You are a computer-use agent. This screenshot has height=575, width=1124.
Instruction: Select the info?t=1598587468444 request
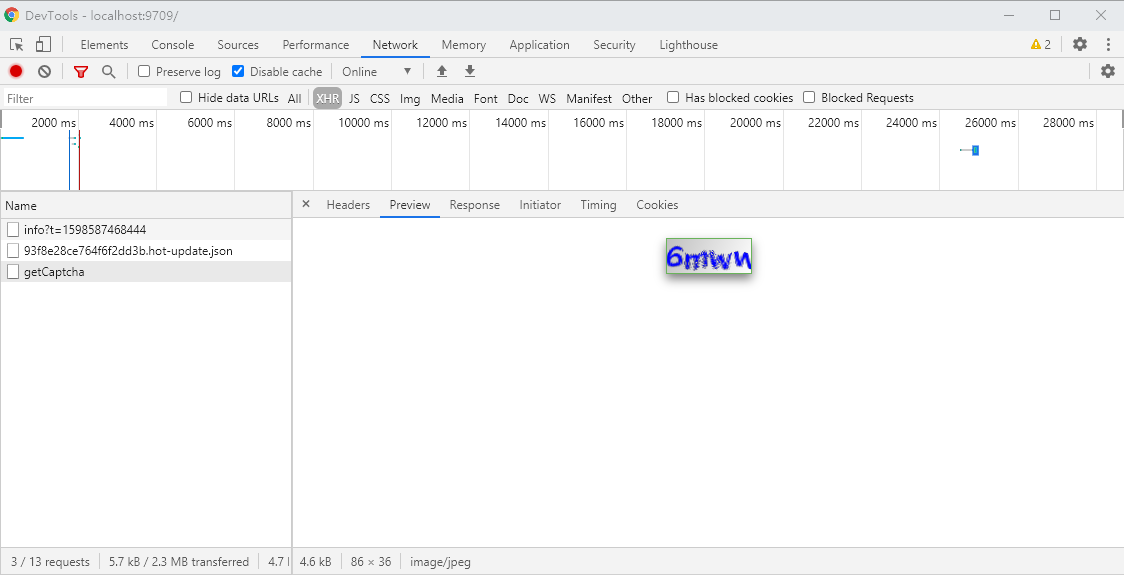146,229
